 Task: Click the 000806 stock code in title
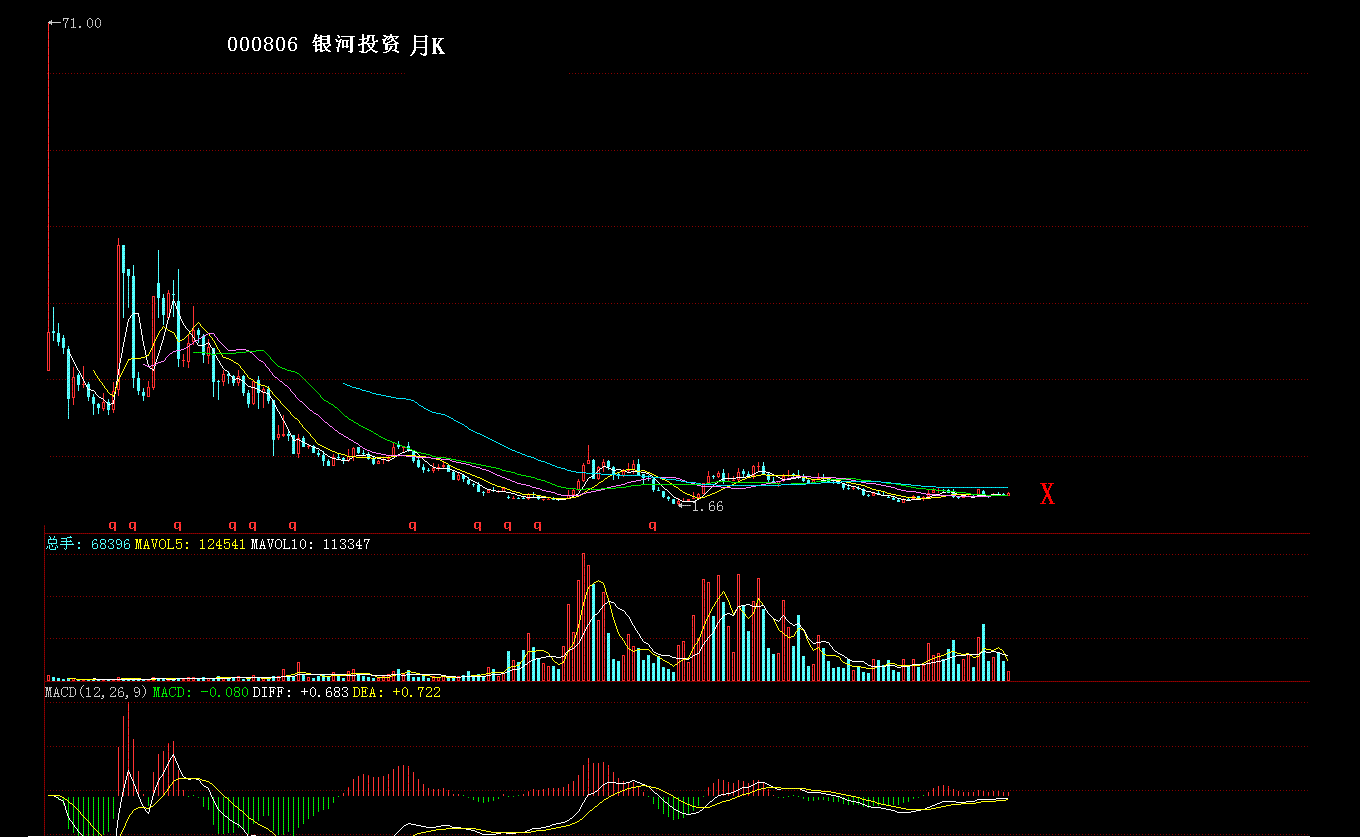coord(262,45)
